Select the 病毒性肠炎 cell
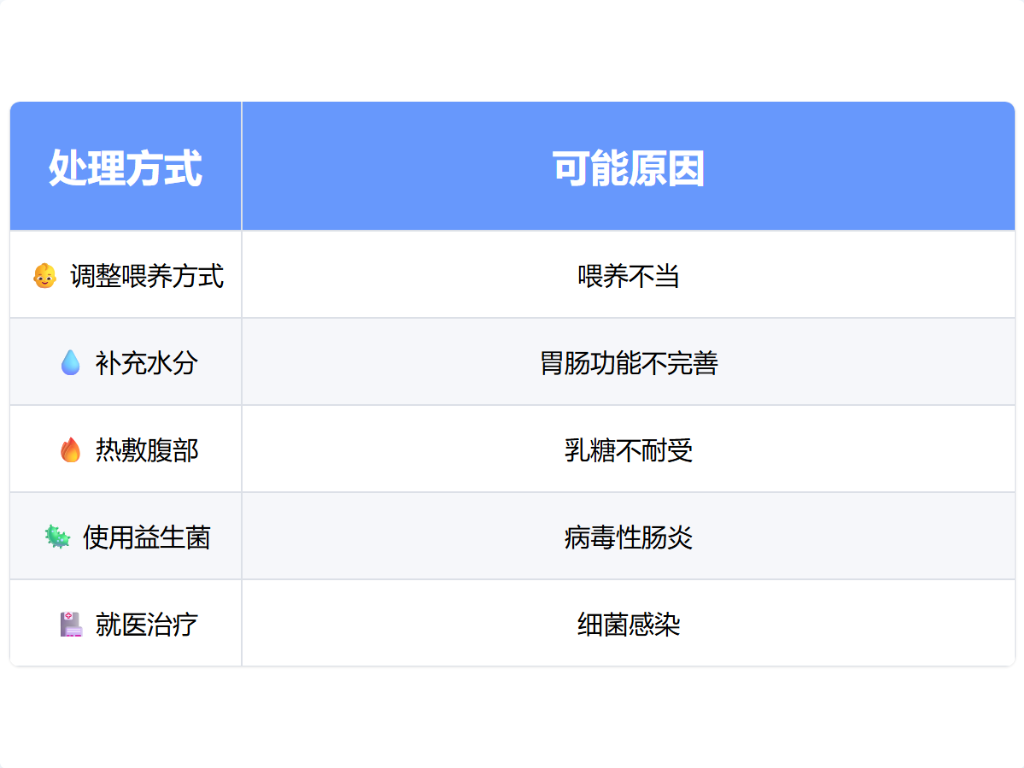Image resolution: width=1024 pixels, height=768 pixels. pos(628,538)
